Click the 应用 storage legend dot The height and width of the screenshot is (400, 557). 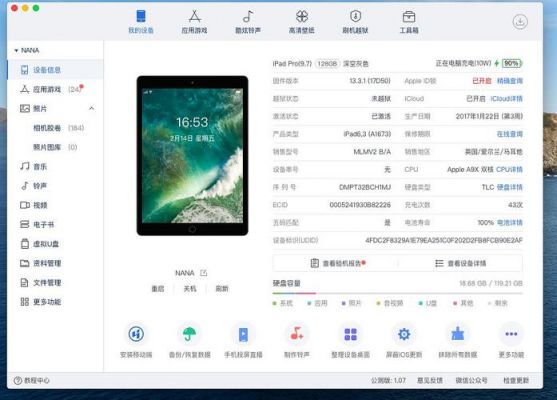309,303
